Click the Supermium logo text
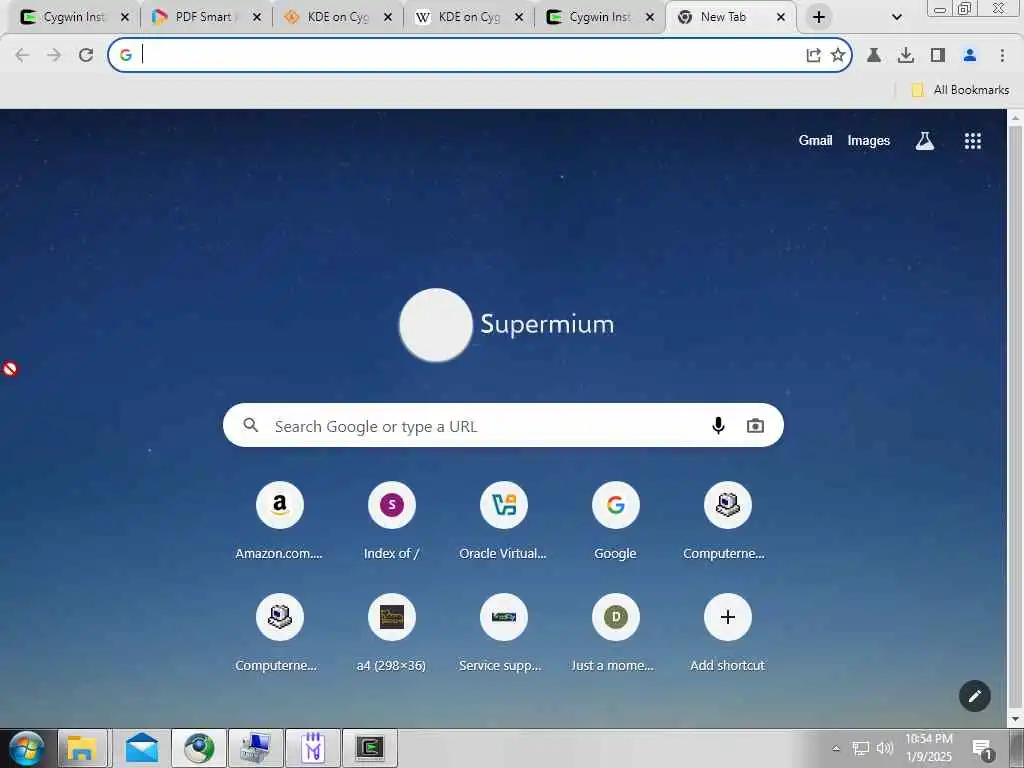 [547, 325]
